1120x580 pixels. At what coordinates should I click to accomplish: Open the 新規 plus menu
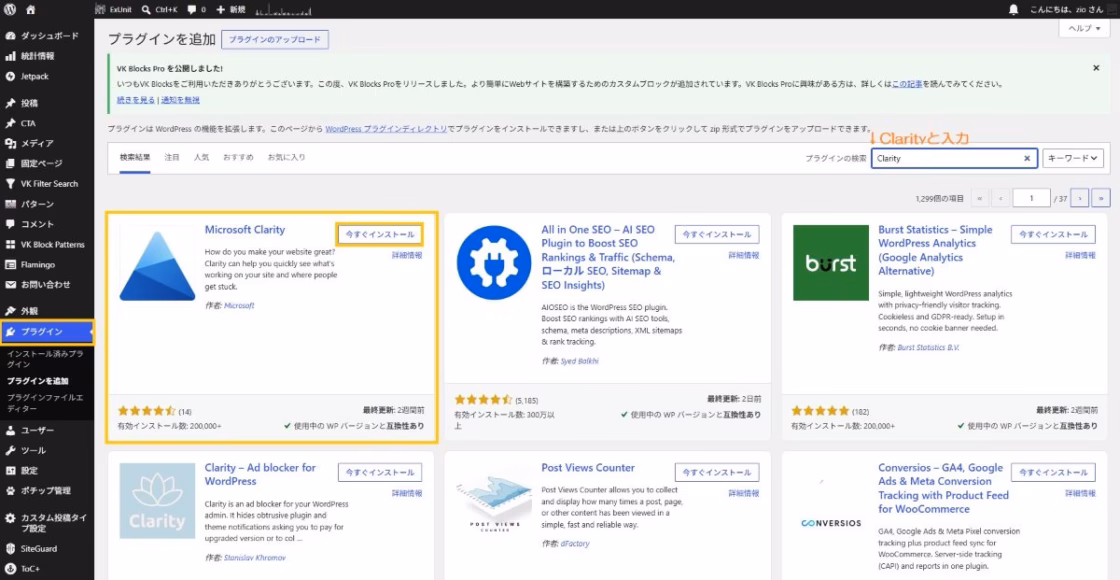(x=231, y=9)
